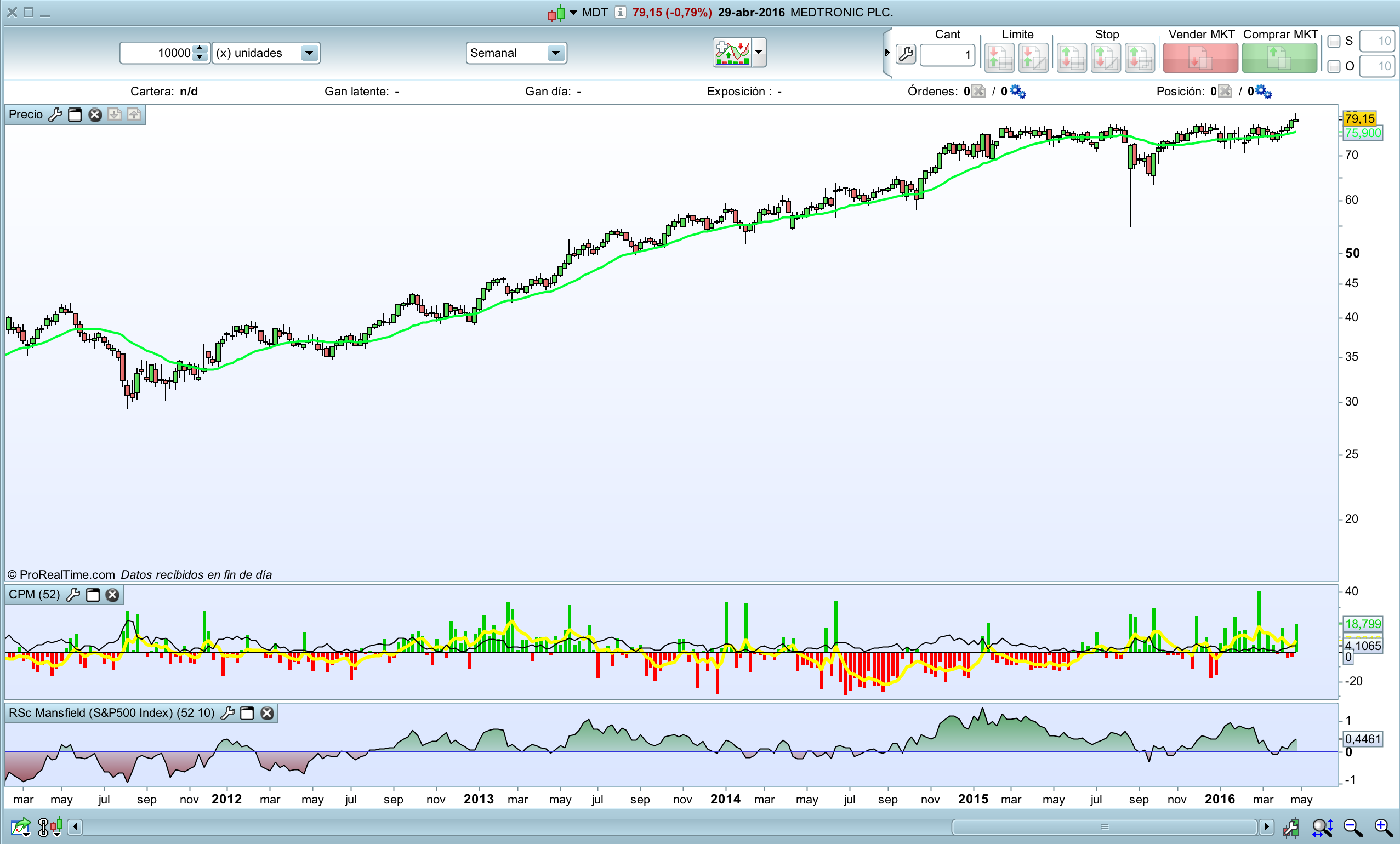The image size is (1400, 844).
Task: Enable the O checkbox
Action: pos(1334,66)
